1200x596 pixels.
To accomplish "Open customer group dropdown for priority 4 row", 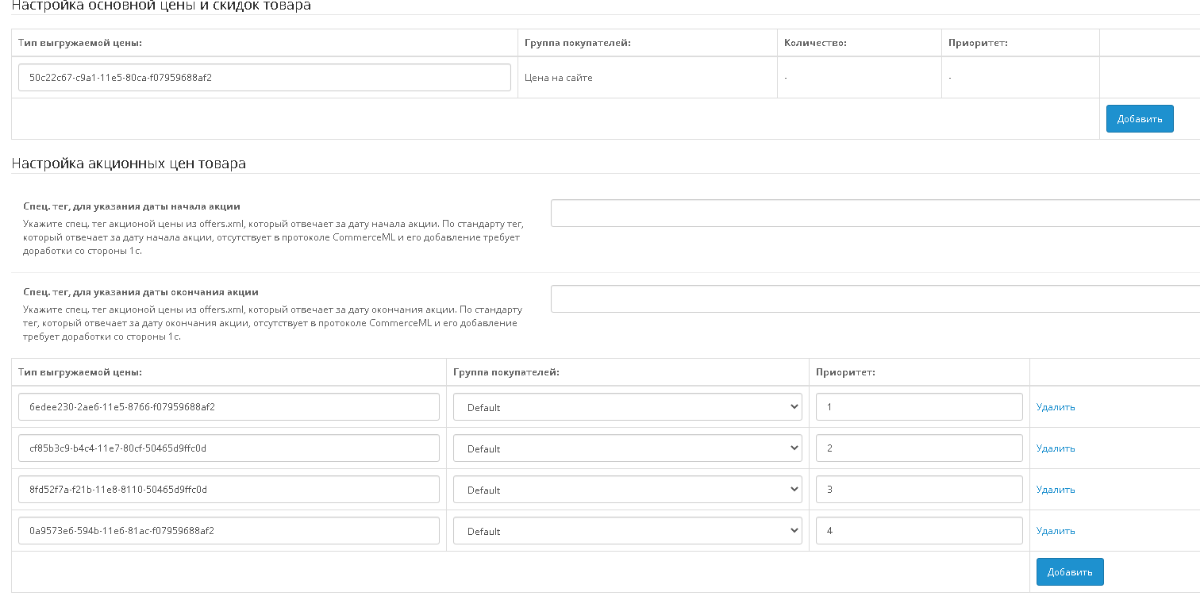I will [628, 531].
